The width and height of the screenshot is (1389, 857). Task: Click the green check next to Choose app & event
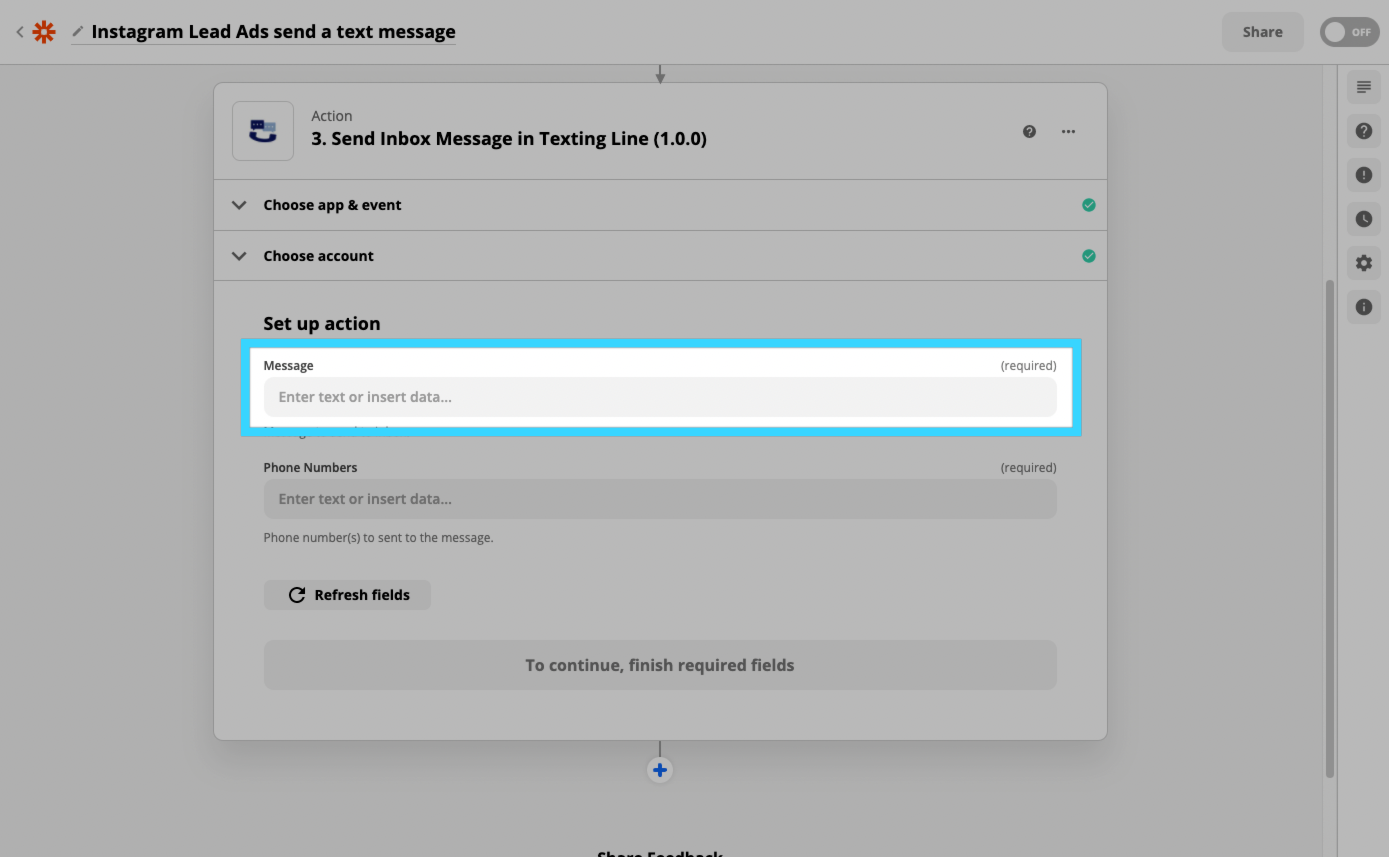click(1088, 205)
